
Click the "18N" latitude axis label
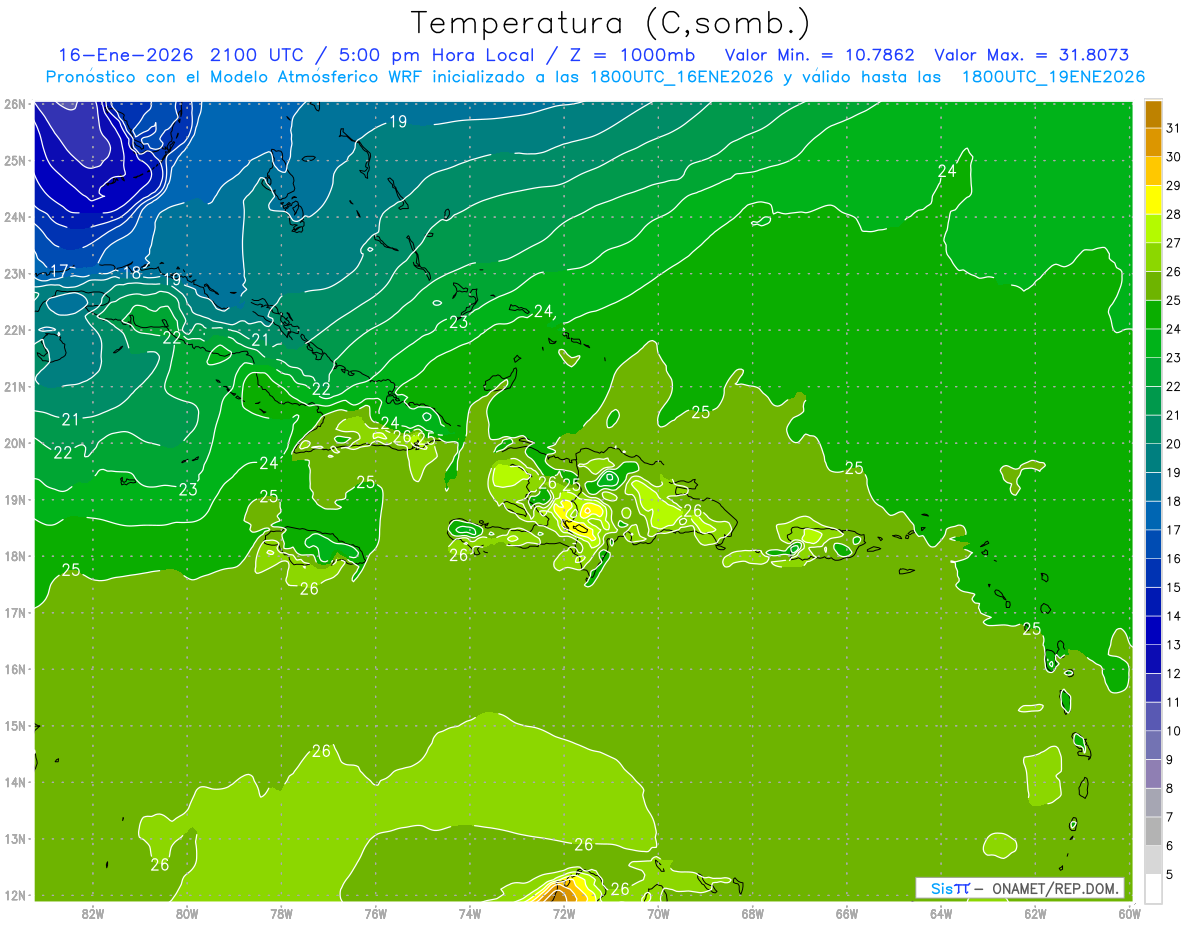click(x=14, y=556)
